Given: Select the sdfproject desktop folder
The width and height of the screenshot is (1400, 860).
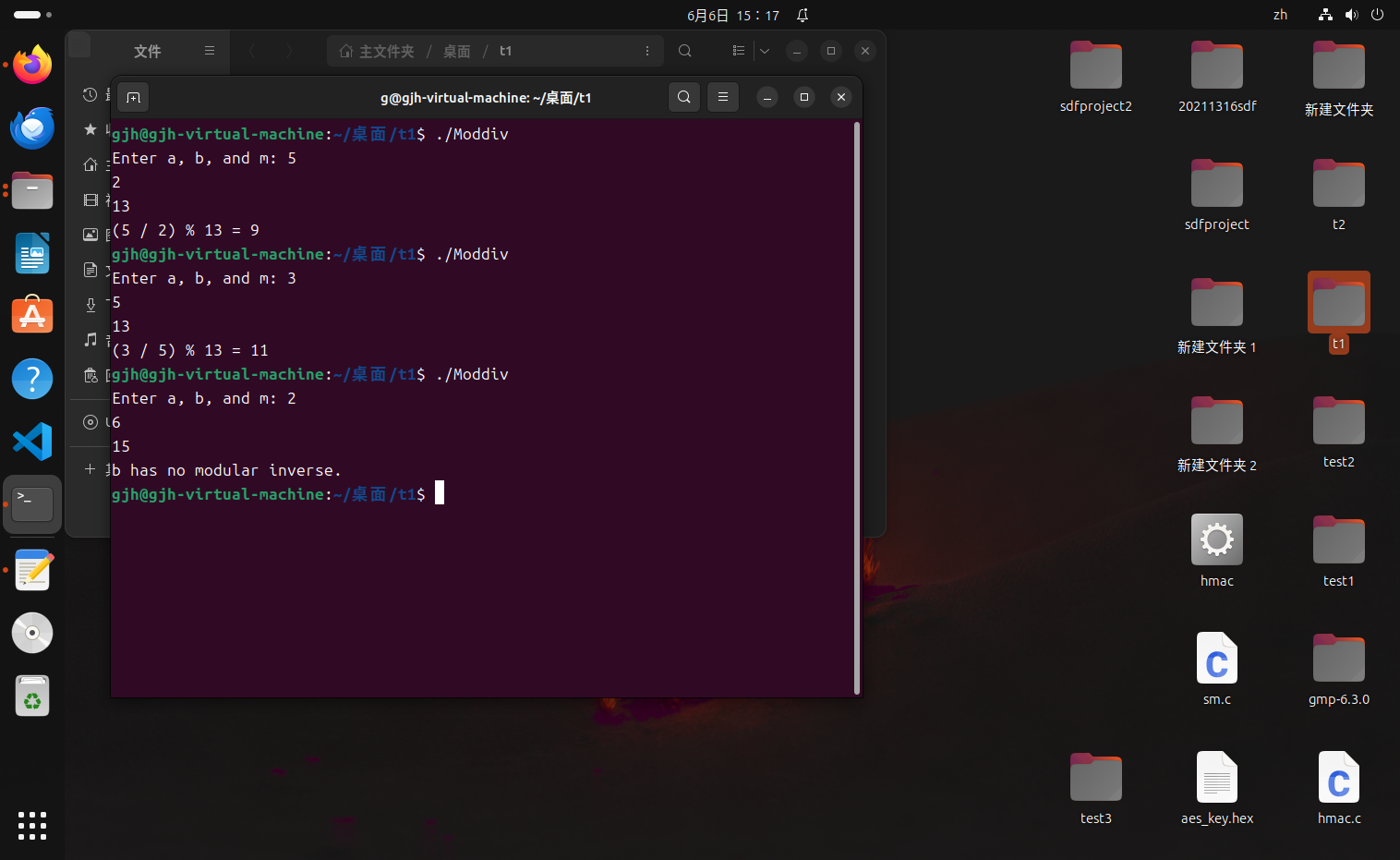Looking at the screenshot, I should 1217,196.
